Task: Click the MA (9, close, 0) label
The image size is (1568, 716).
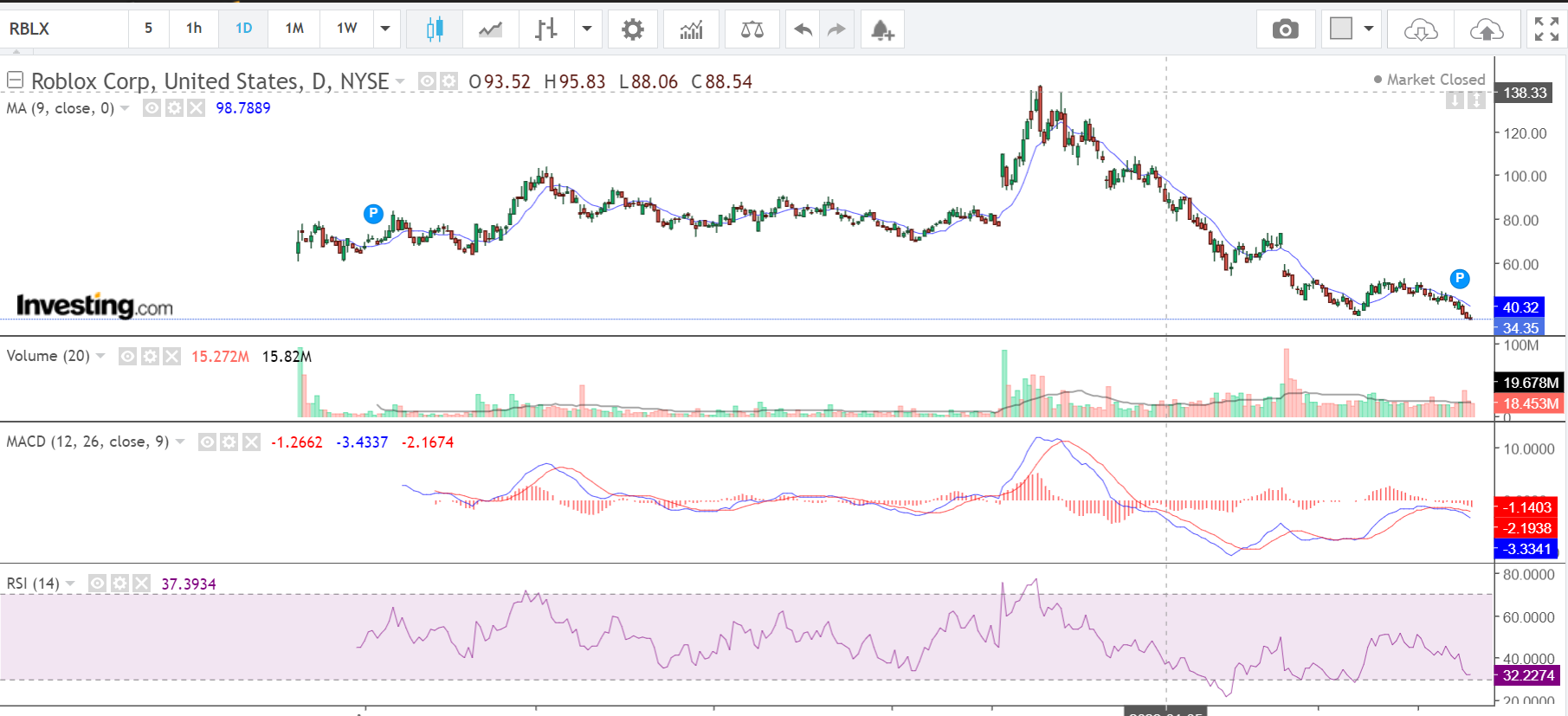Action: 61,108
